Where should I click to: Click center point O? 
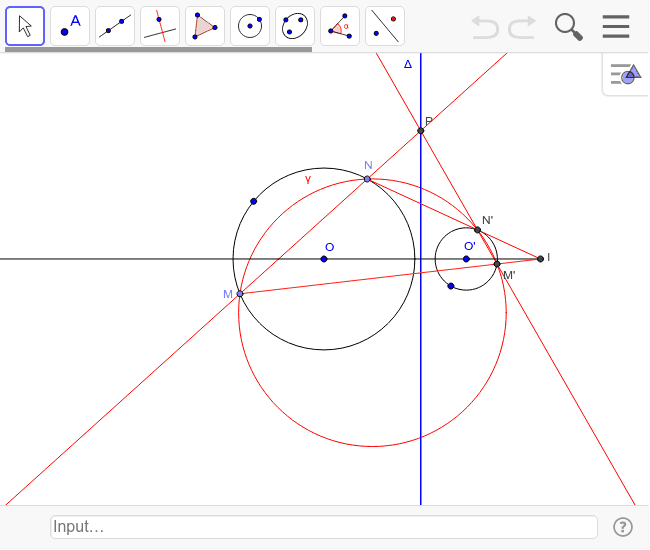tap(324, 259)
